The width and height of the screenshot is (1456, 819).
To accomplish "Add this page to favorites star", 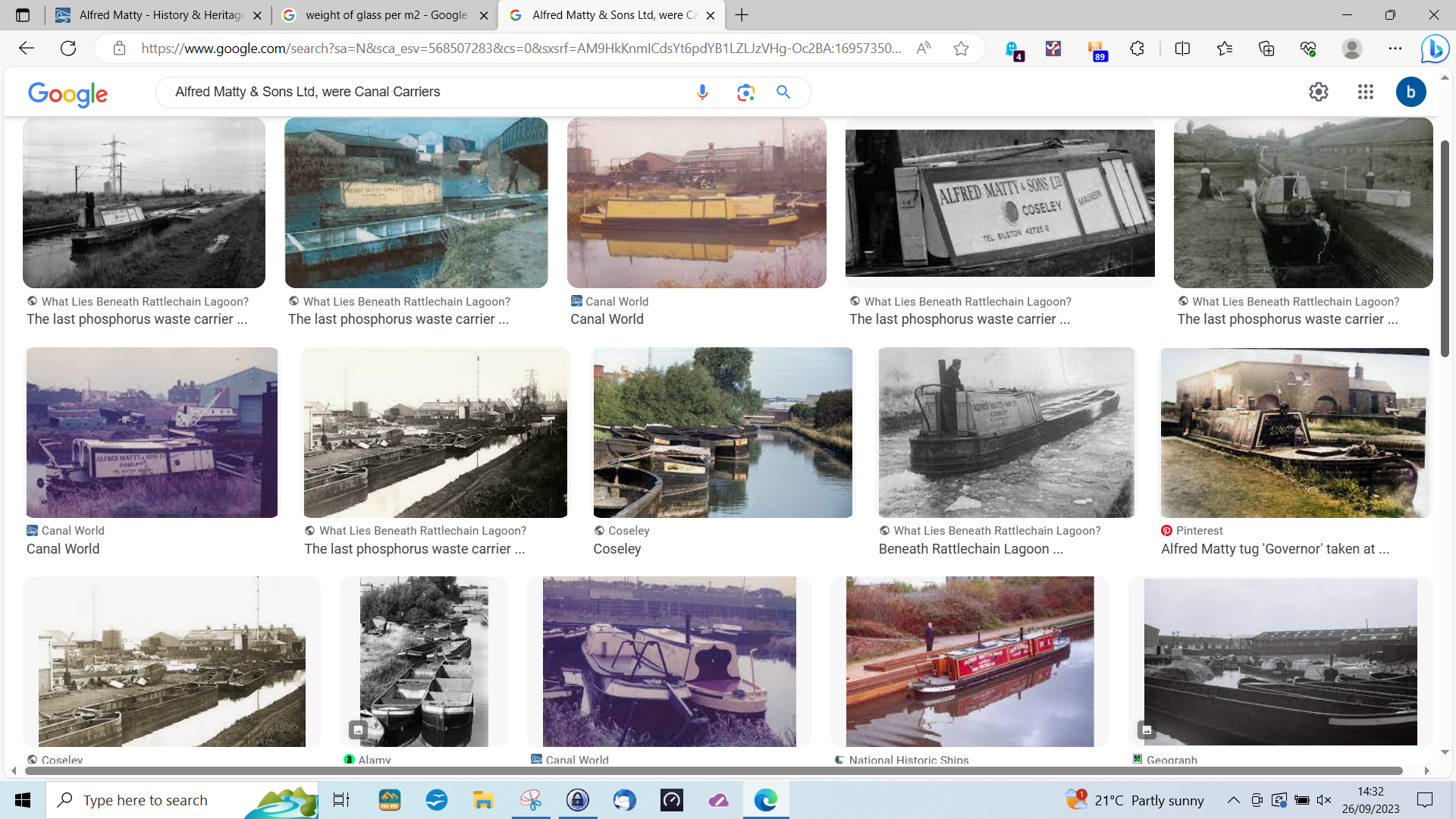I will (x=961, y=49).
